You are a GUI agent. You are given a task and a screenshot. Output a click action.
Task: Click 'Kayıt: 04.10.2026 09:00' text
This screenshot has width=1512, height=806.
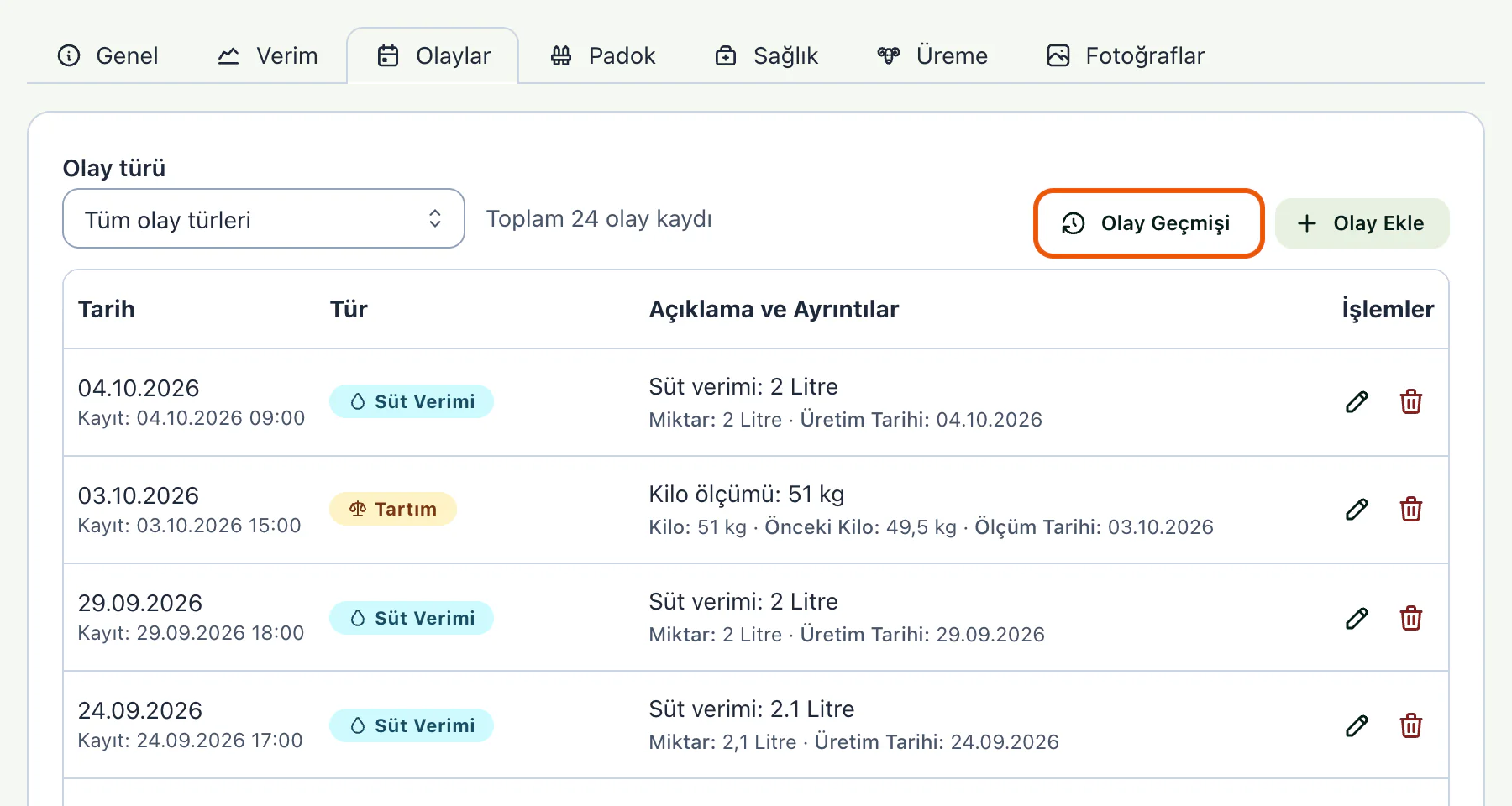(x=192, y=418)
